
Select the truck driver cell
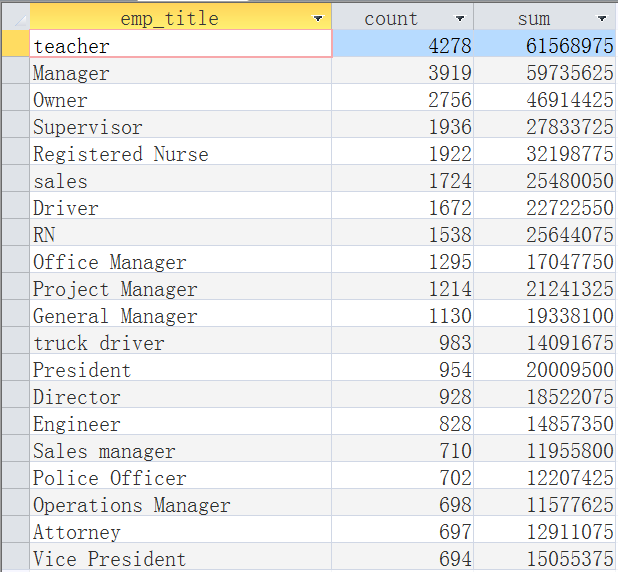pyautogui.click(x=181, y=341)
